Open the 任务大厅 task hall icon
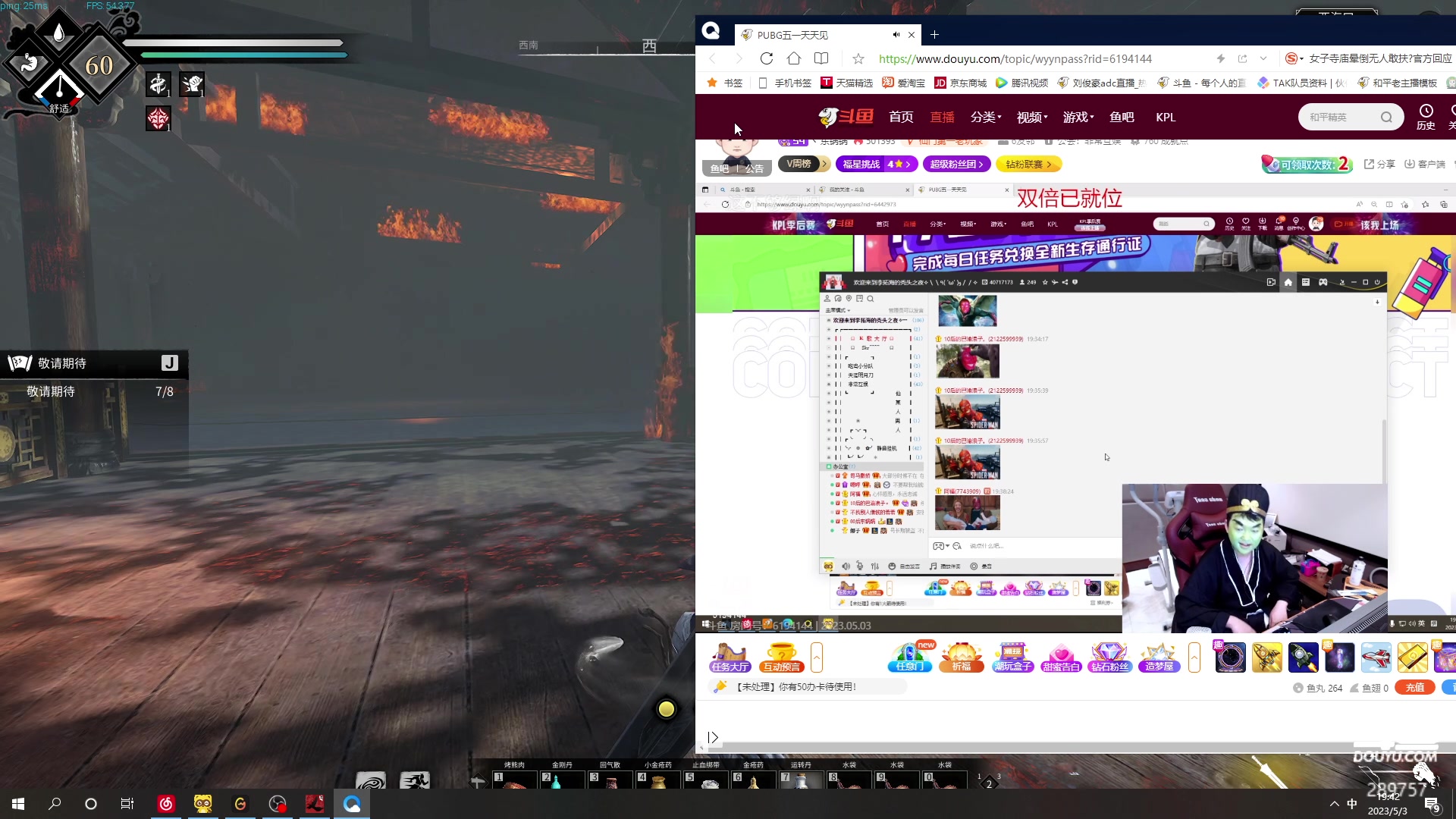 pyautogui.click(x=730, y=657)
